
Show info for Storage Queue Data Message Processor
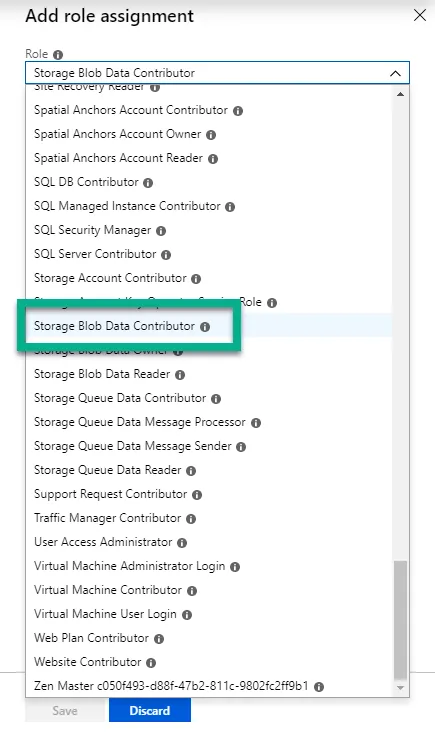(x=256, y=423)
